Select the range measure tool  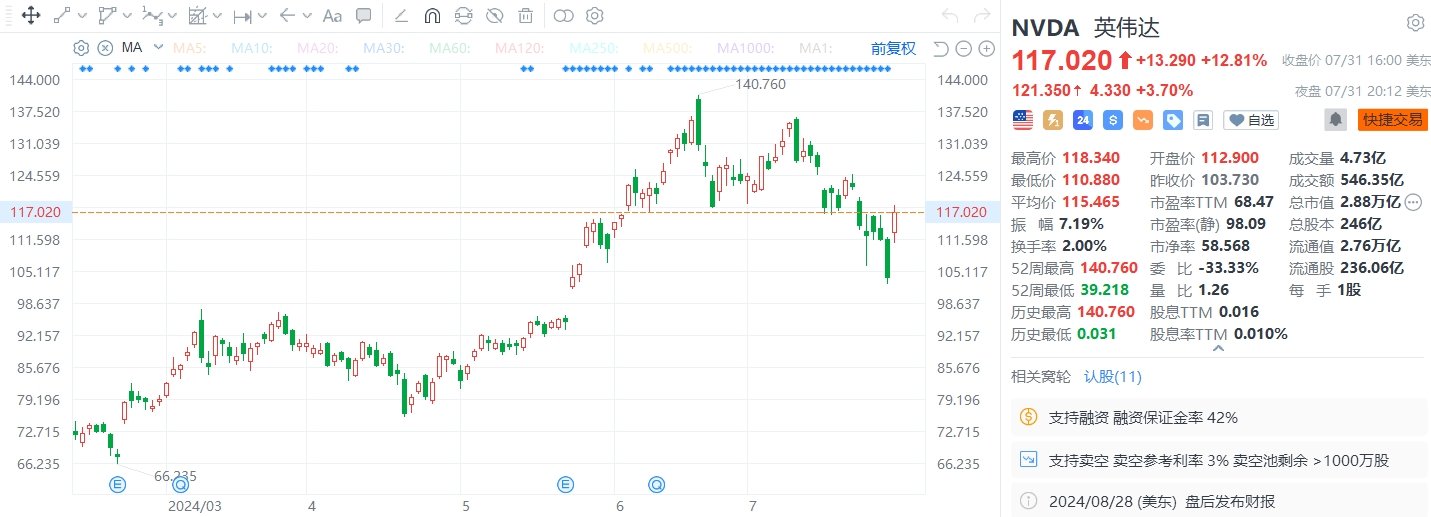pyautogui.click(x=242, y=16)
